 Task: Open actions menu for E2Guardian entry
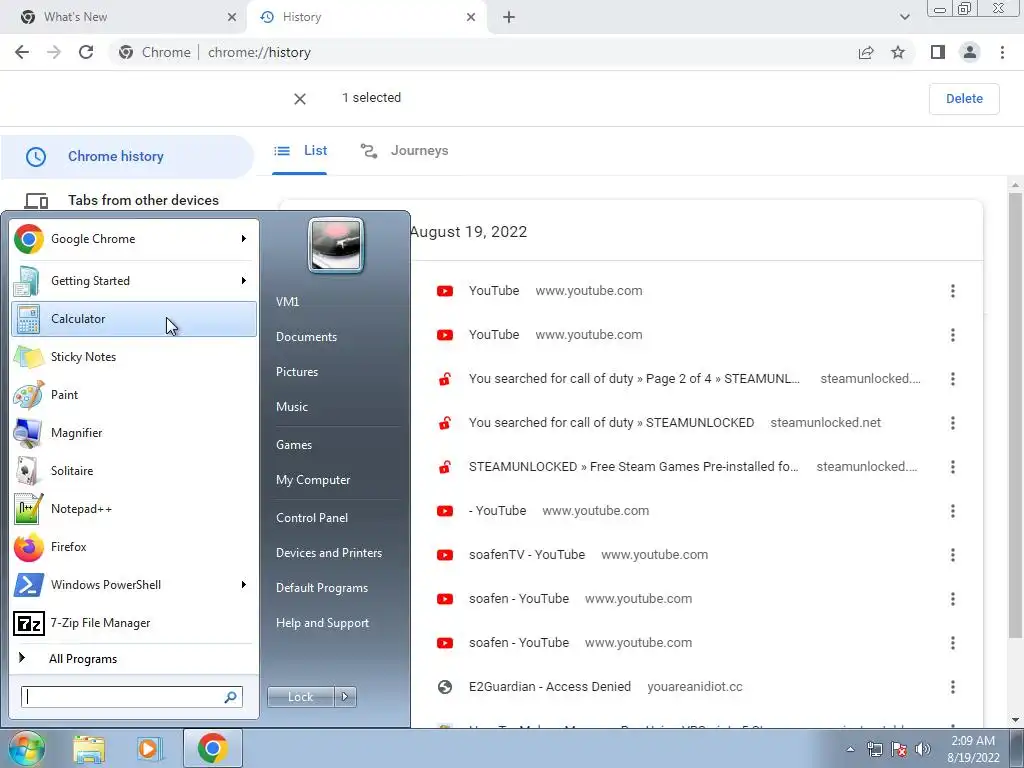[x=953, y=687]
